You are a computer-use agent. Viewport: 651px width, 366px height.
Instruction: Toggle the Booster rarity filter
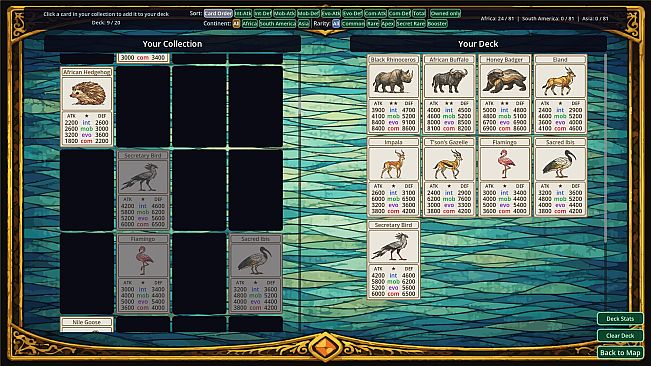(x=437, y=24)
